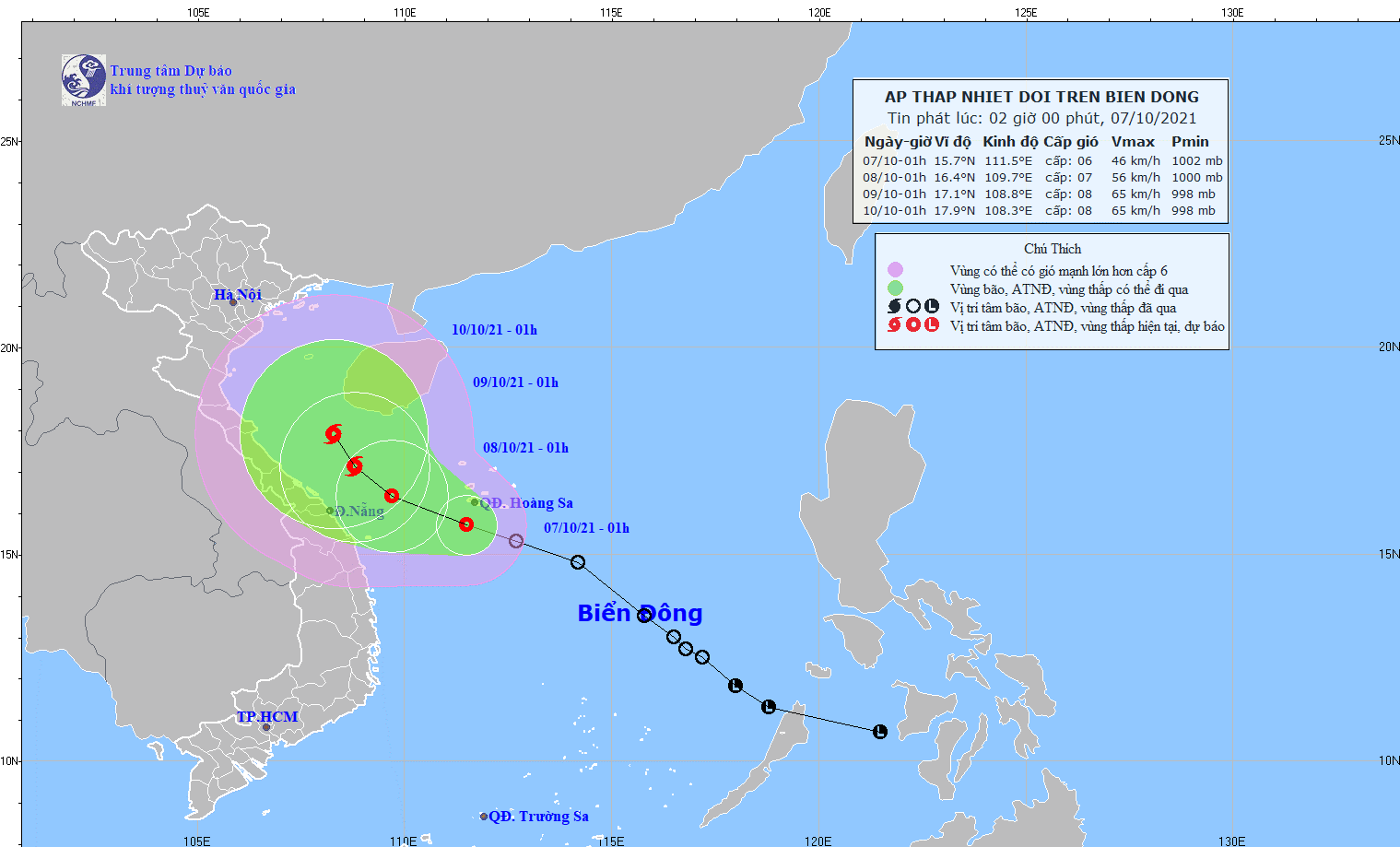1400x847 pixels.
Task: Click the wind level 'cấp: 07'
Action: [x=1068, y=178]
